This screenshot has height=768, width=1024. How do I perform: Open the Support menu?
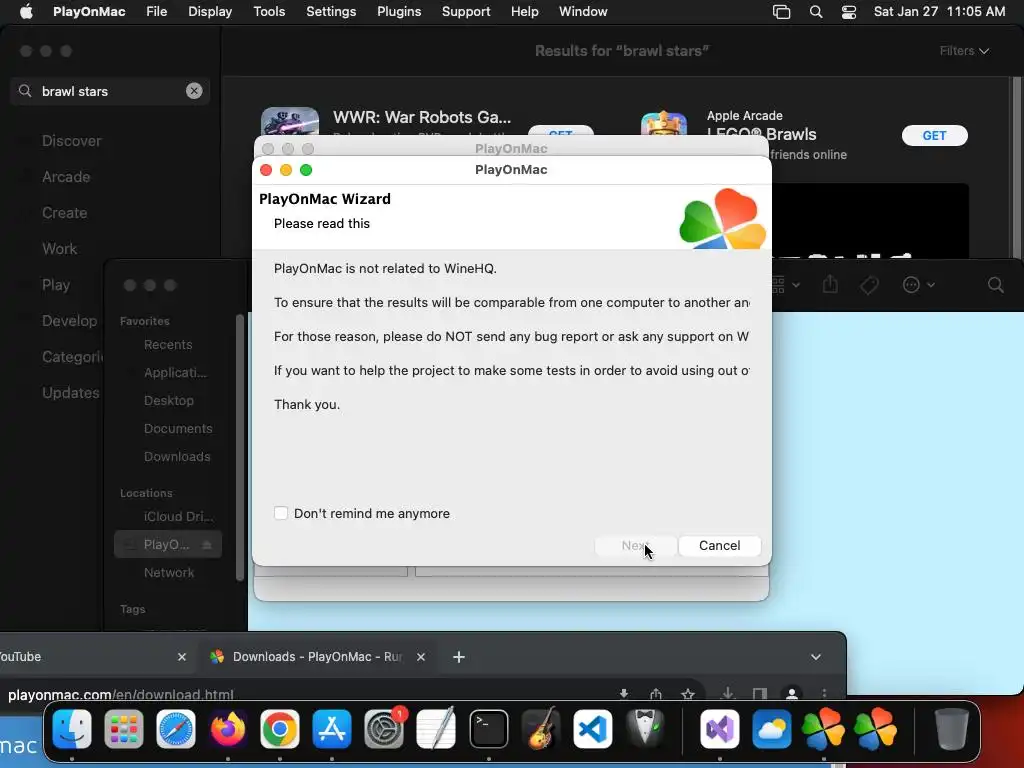click(x=466, y=12)
